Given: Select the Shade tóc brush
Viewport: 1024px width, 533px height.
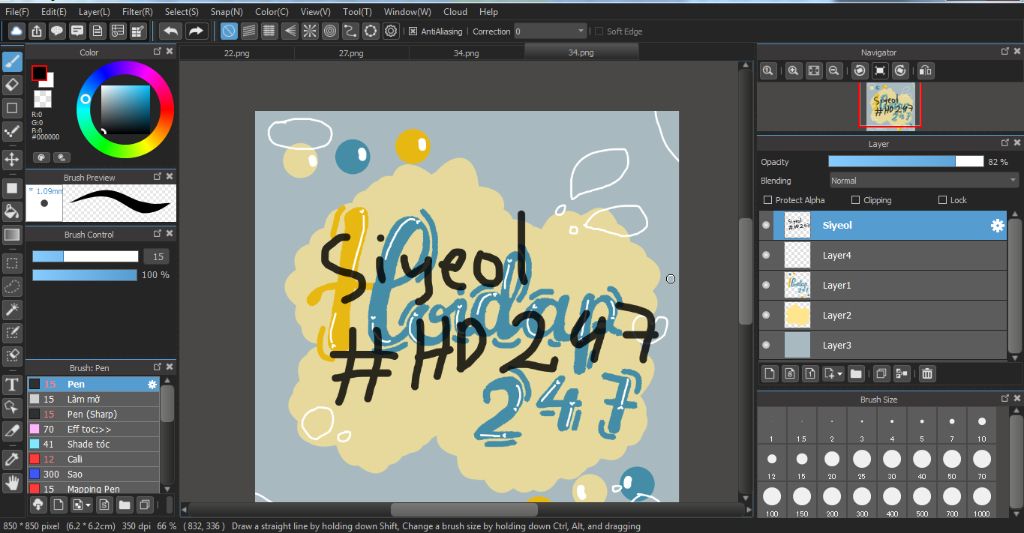Looking at the screenshot, I should coord(93,444).
